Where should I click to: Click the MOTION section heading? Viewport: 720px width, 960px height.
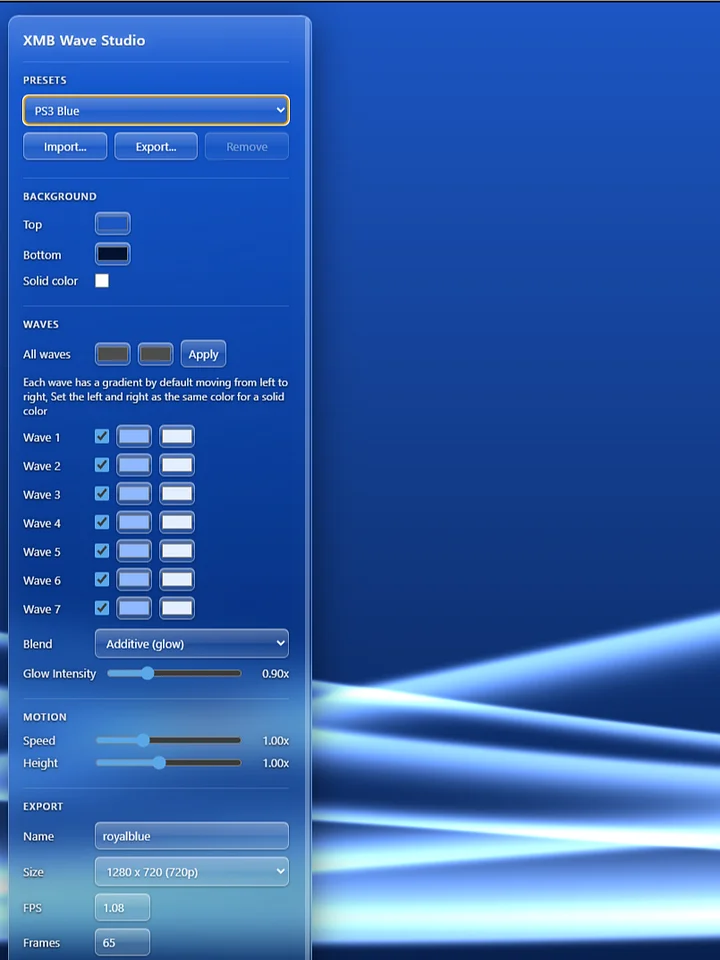[45, 717]
